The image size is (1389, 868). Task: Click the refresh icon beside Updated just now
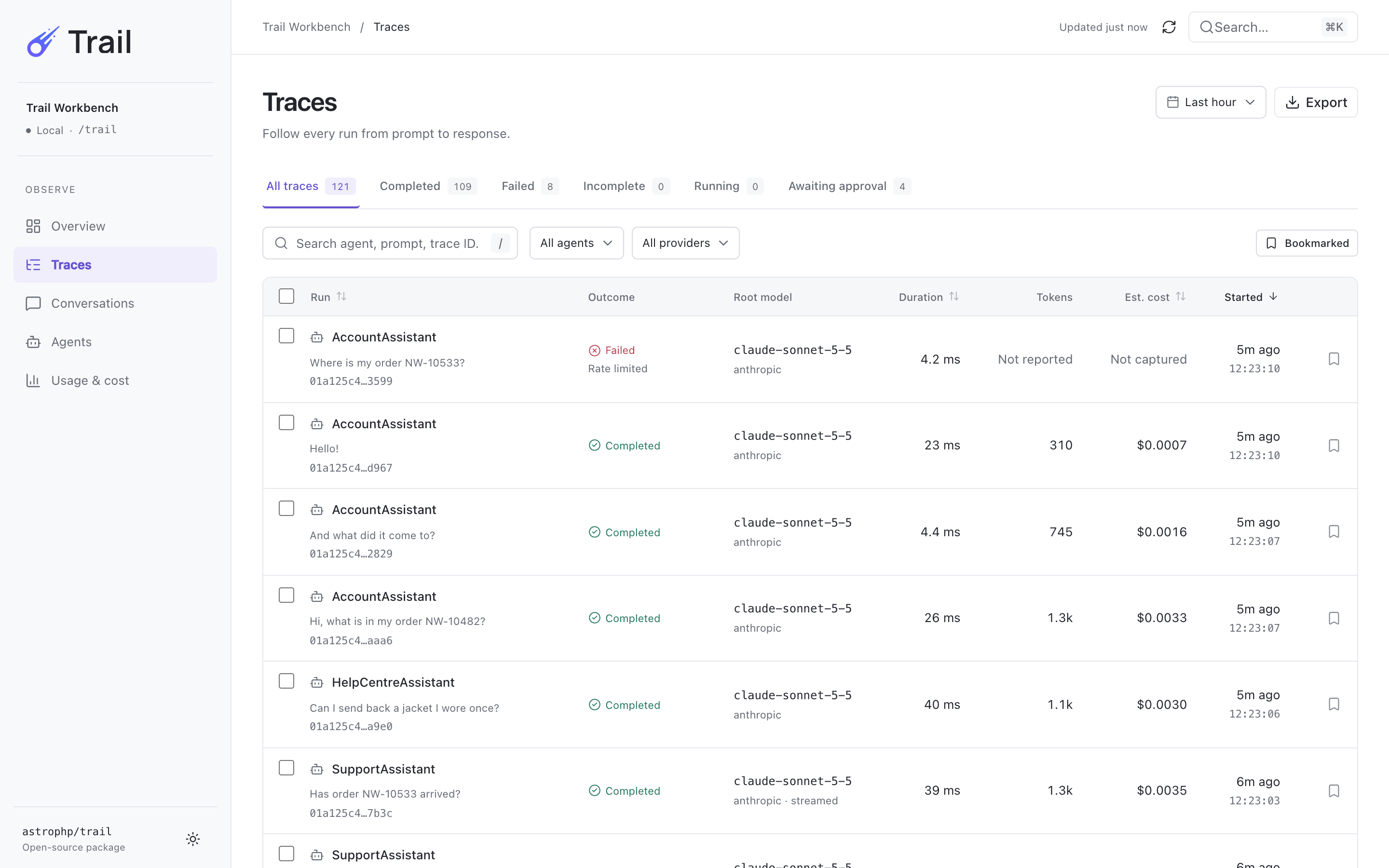click(1169, 27)
